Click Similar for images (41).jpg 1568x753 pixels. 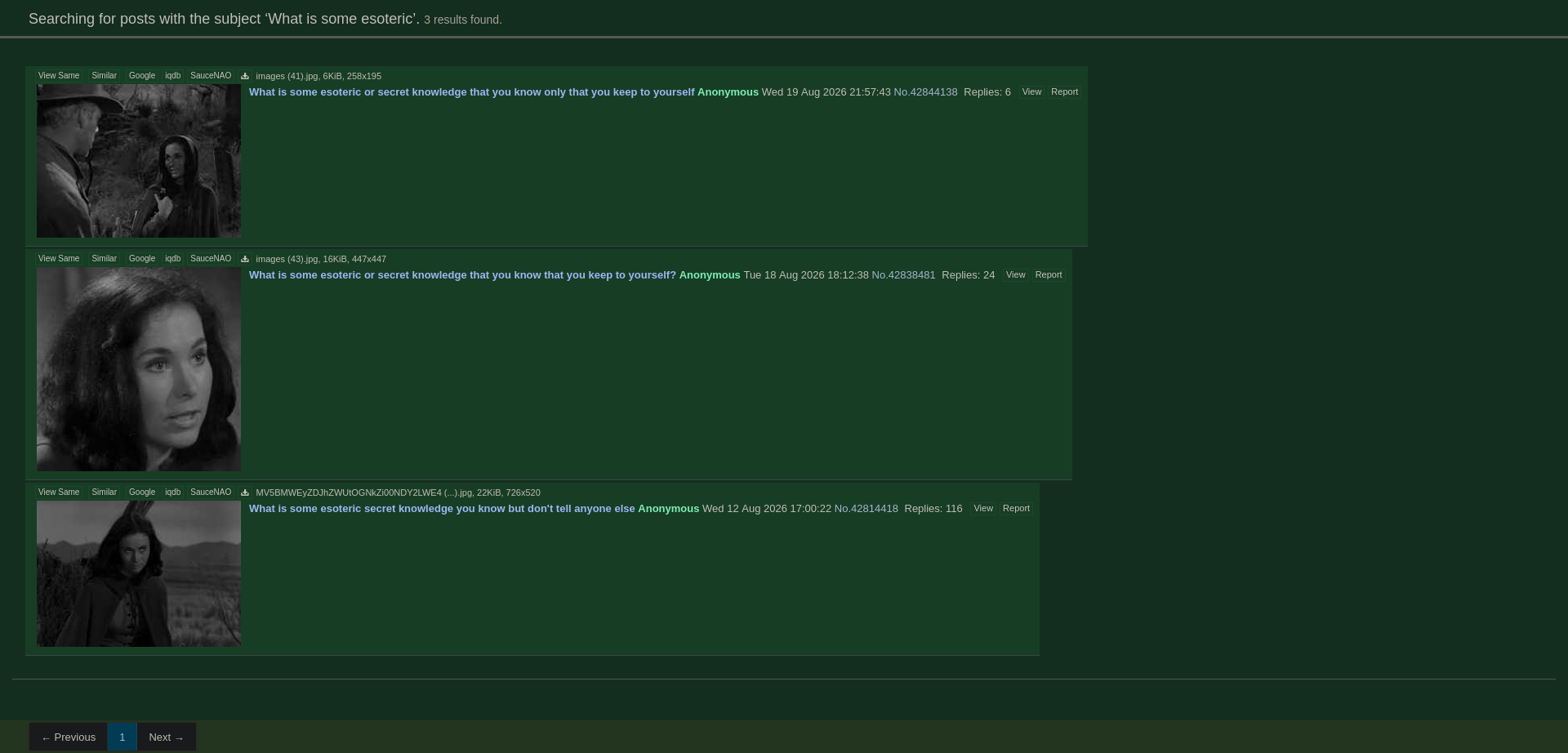(x=104, y=76)
